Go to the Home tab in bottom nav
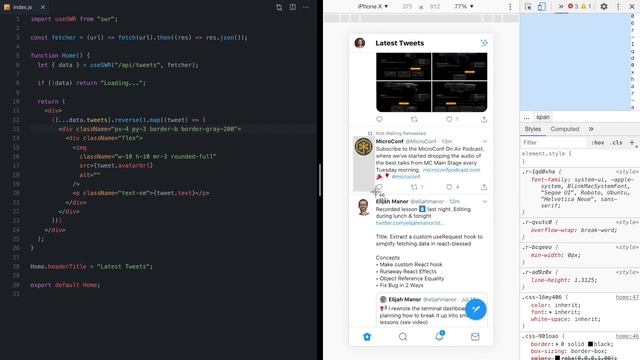 [367, 337]
